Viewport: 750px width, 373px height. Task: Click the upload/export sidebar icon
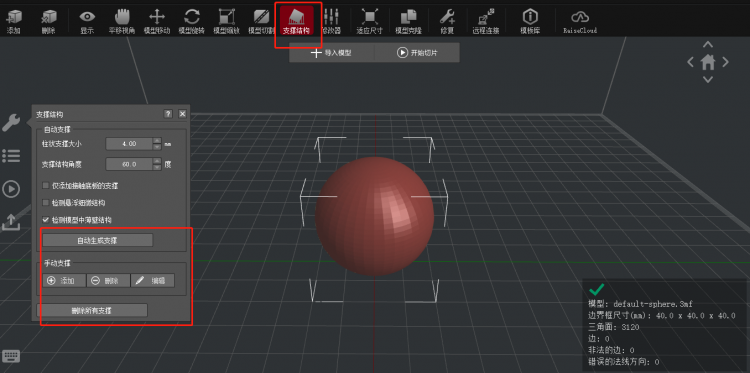11,222
